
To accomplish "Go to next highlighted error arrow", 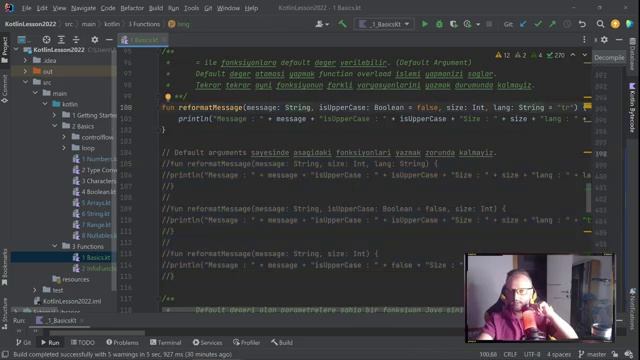I will [584, 55].
